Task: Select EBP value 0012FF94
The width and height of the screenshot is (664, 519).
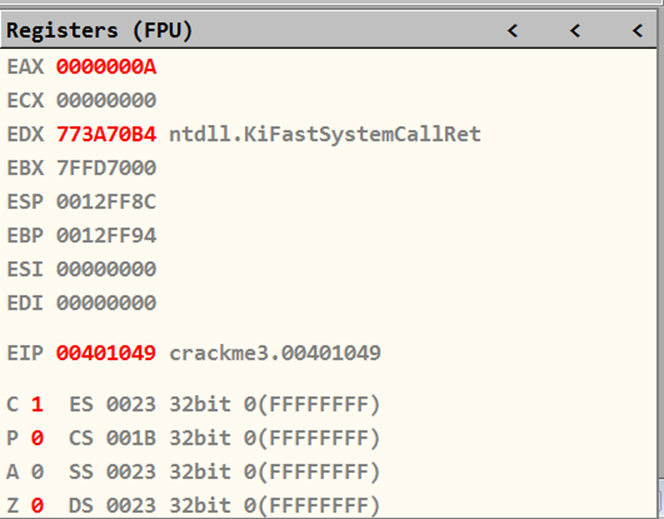Action: tap(106, 235)
